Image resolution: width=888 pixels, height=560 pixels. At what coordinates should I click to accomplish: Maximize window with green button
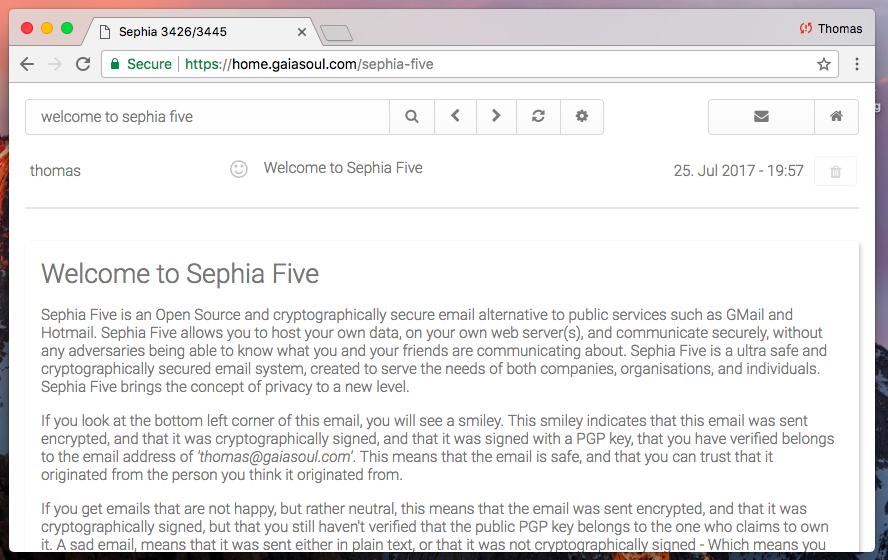pos(67,28)
